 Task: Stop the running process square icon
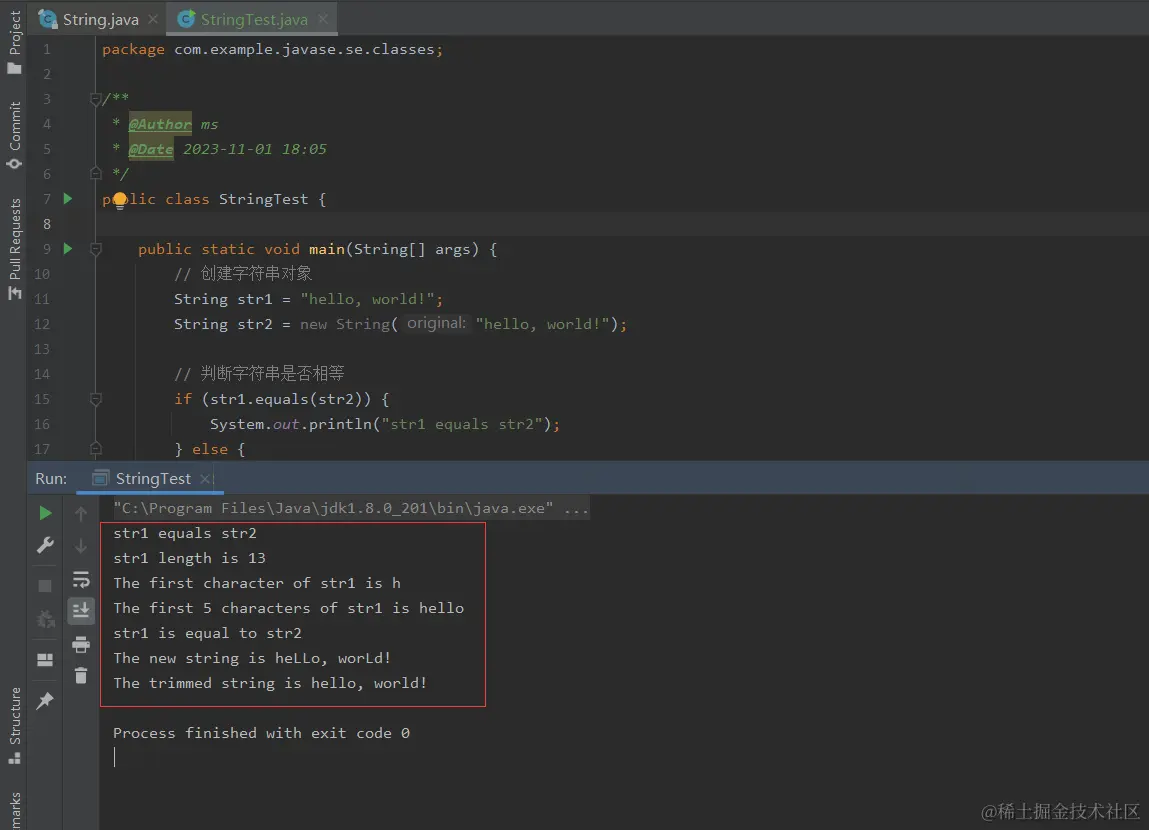tap(45, 586)
